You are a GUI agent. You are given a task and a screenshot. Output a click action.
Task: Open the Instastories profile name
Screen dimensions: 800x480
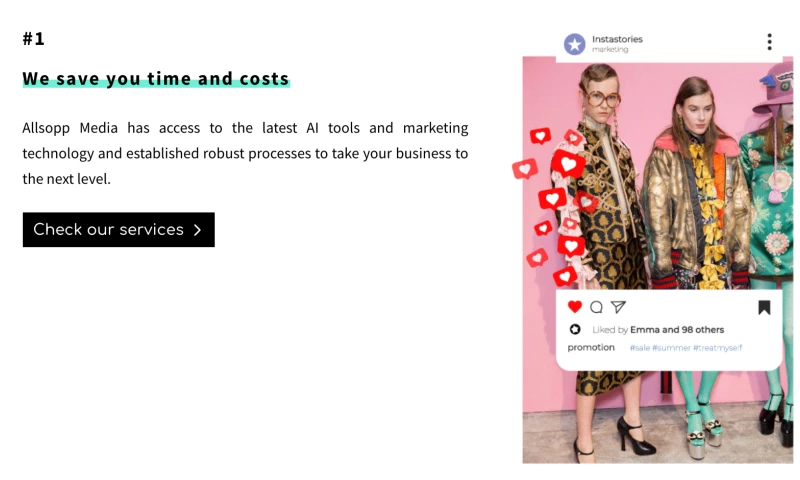(x=617, y=39)
